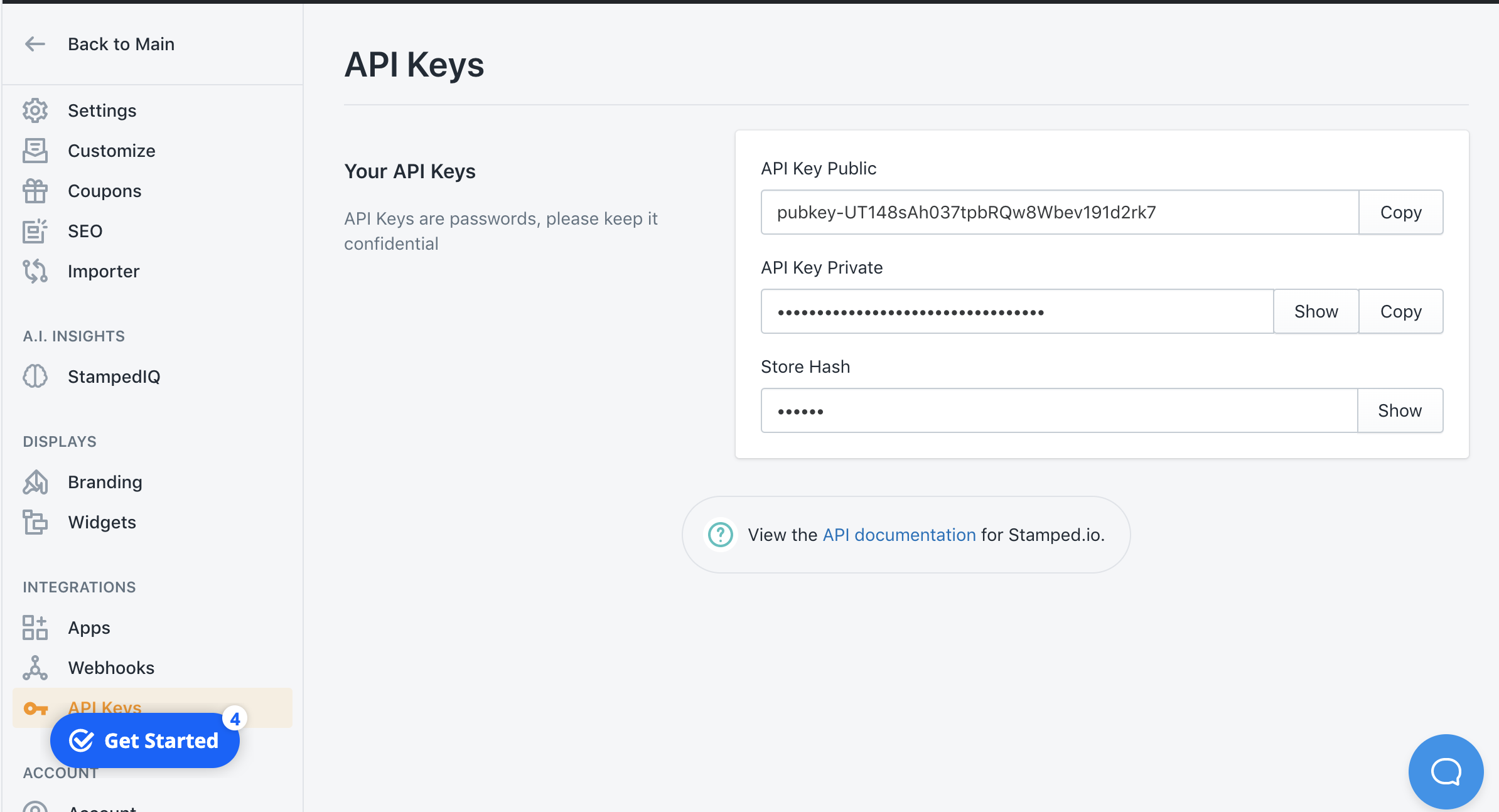Show the private API key

coord(1316,311)
